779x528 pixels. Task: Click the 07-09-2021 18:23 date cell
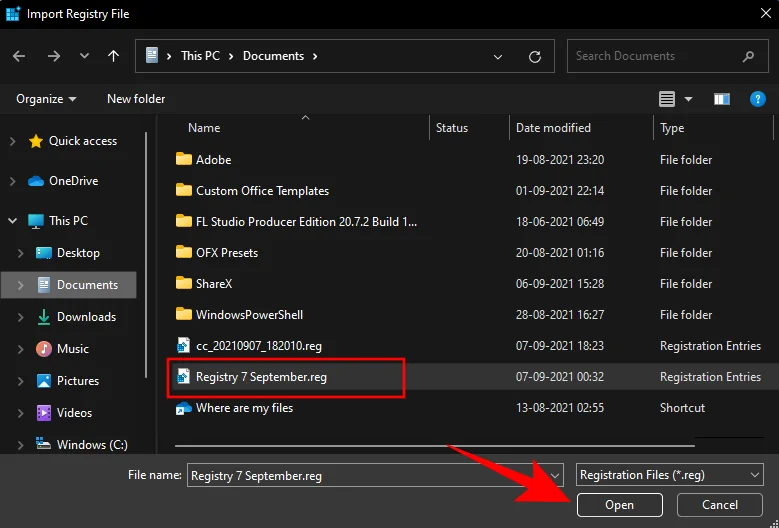(x=559, y=346)
